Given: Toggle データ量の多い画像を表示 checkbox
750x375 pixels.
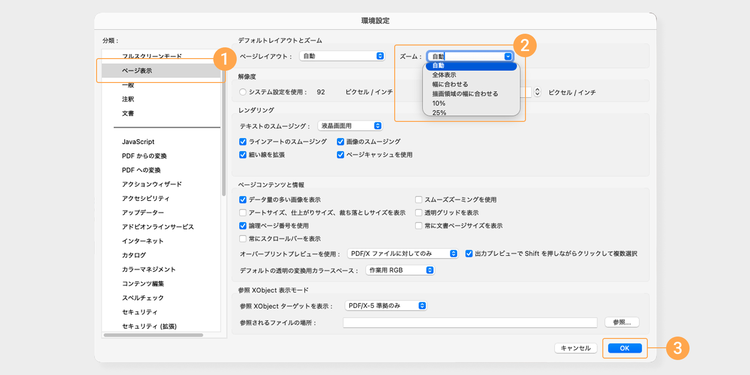Looking at the screenshot, I should point(243,199).
